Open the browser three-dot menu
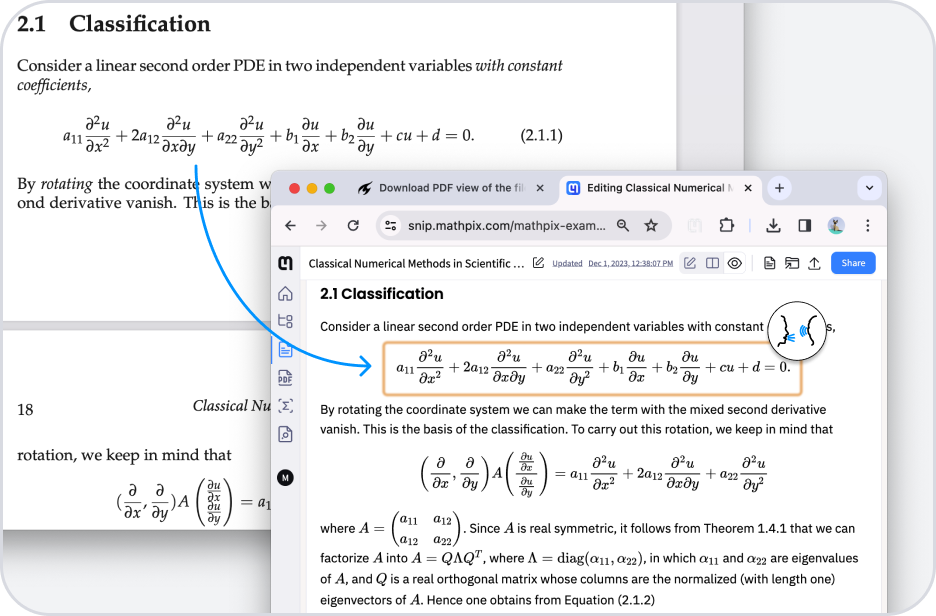Image resolution: width=936 pixels, height=616 pixels. click(x=867, y=226)
